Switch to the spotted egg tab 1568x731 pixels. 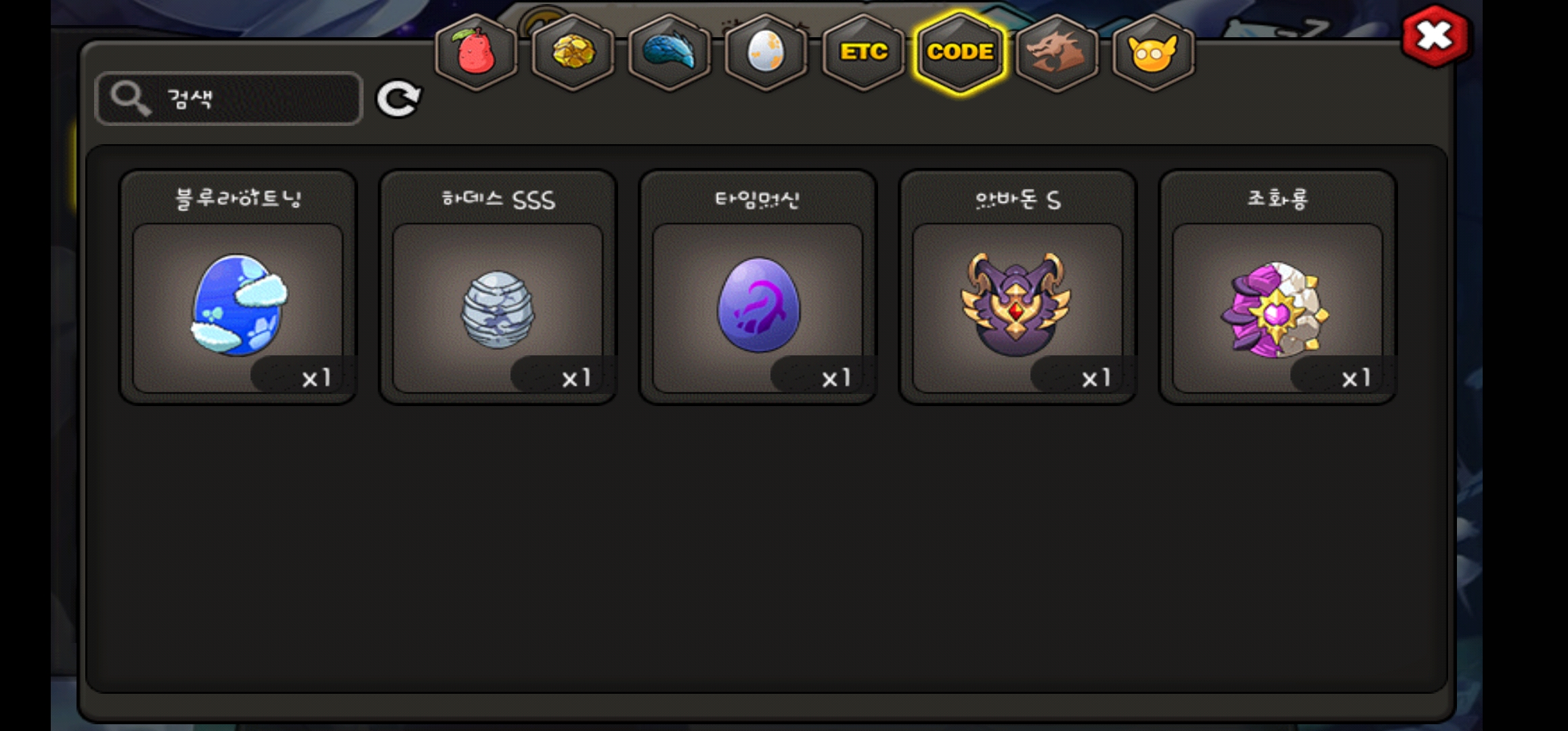pos(766,52)
